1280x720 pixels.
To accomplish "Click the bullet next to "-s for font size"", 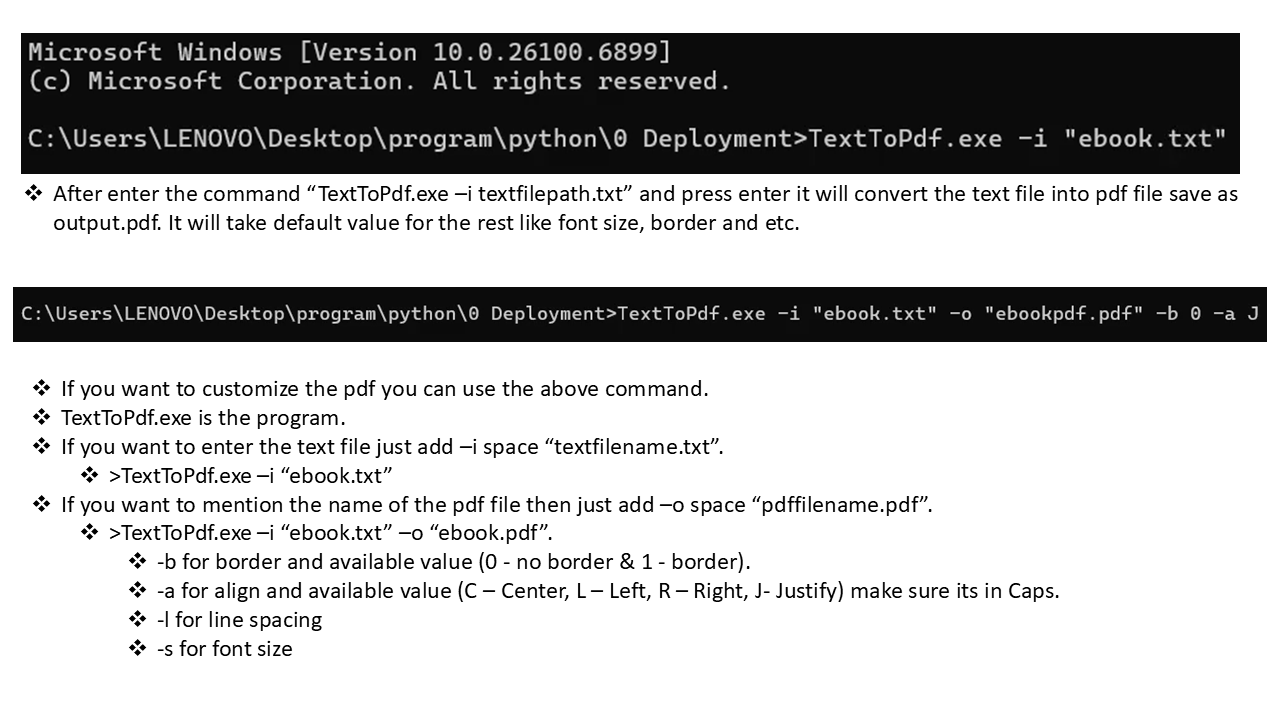I will [138, 648].
